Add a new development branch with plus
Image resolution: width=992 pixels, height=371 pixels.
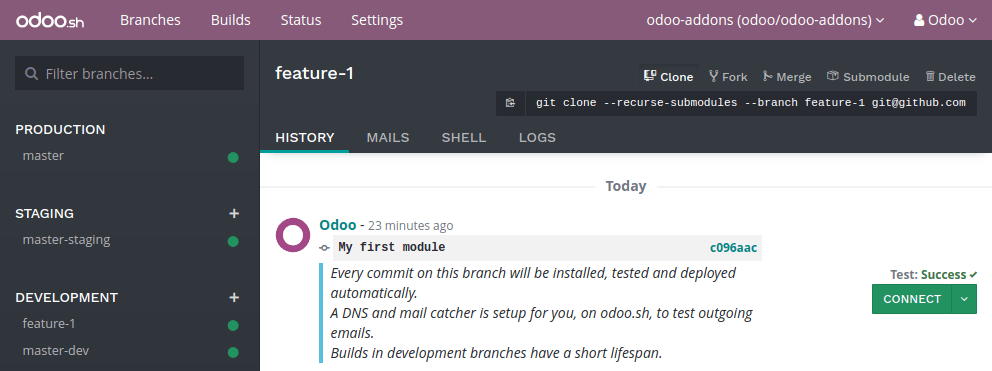[234, 297]
